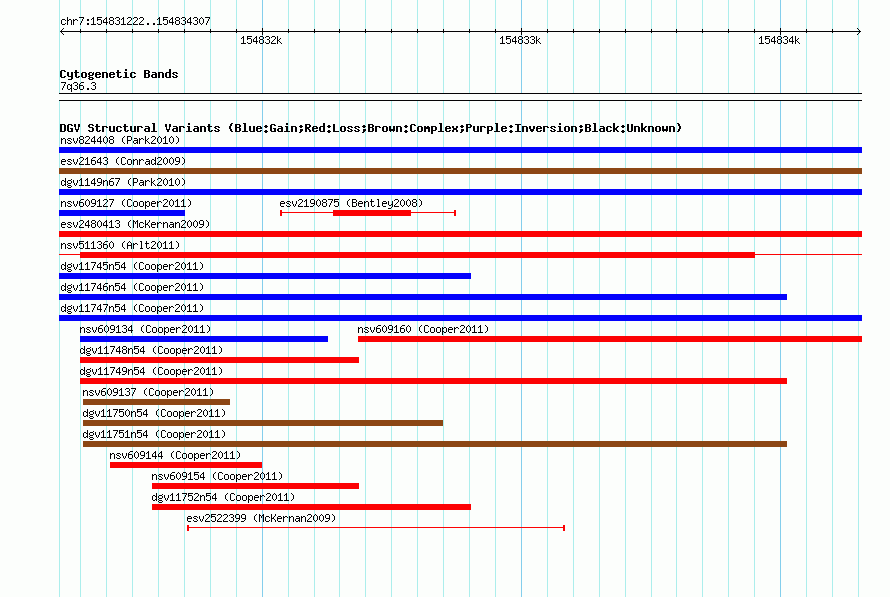Click the chr7:154831222..154834307 coordinate label
The image size is (890, 597).
point(135,21)
